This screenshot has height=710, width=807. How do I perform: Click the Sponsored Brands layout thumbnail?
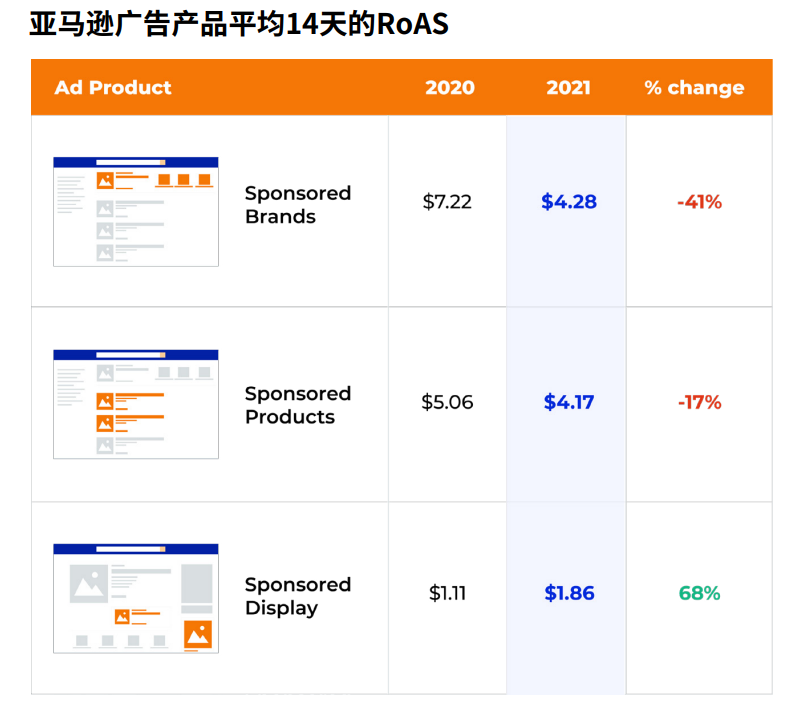[x=136, y=211]
